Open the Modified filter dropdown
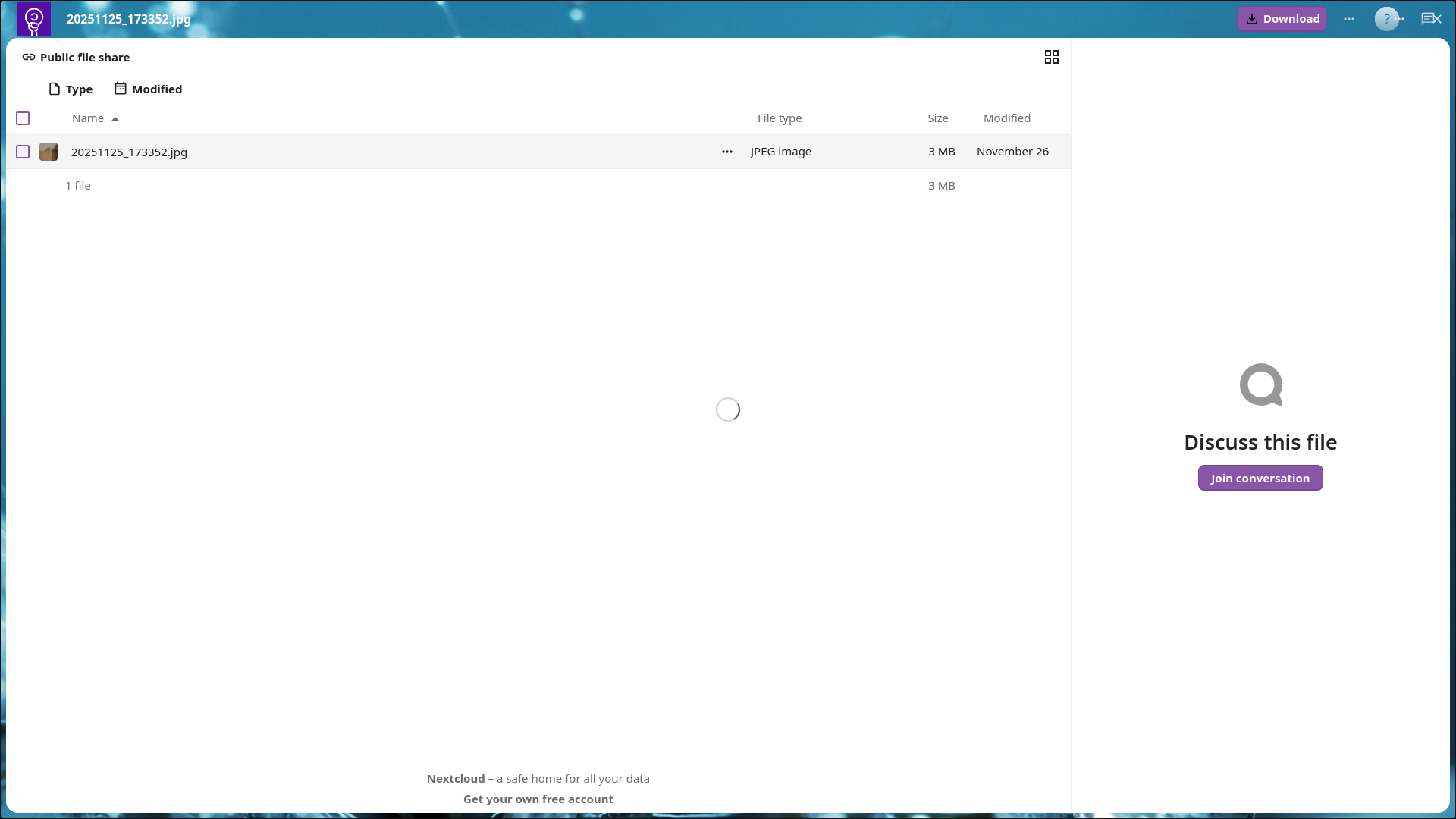The image size is (1456, 819). 149,89
